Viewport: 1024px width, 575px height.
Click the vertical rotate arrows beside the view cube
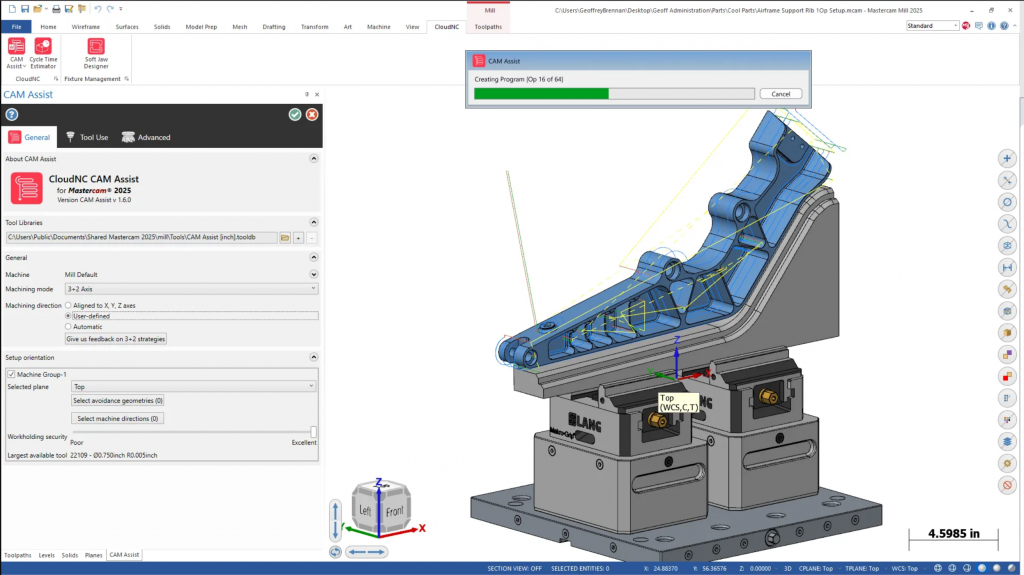coord(335,520)
